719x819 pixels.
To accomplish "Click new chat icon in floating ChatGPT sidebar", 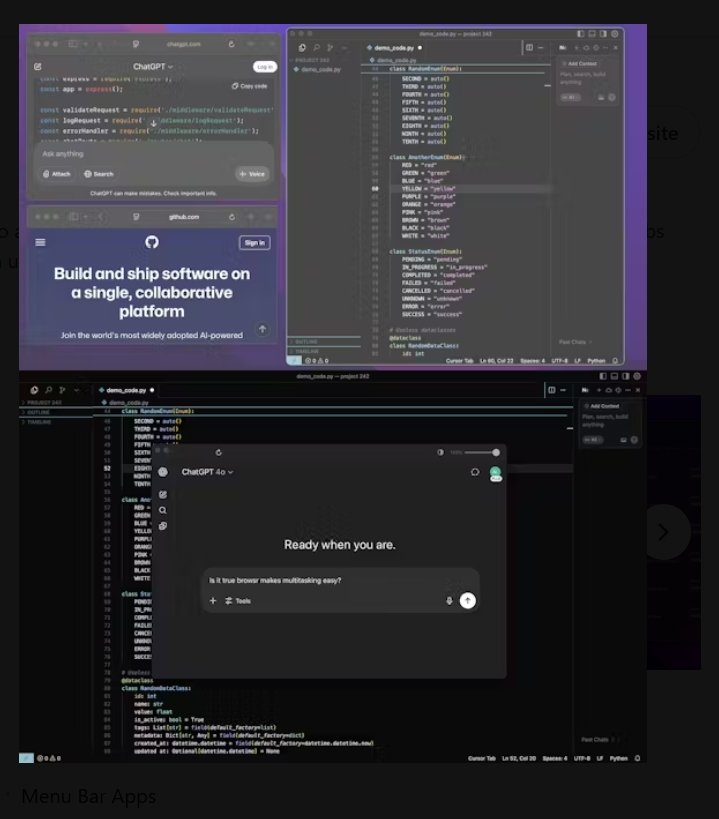I will point(163,494).
